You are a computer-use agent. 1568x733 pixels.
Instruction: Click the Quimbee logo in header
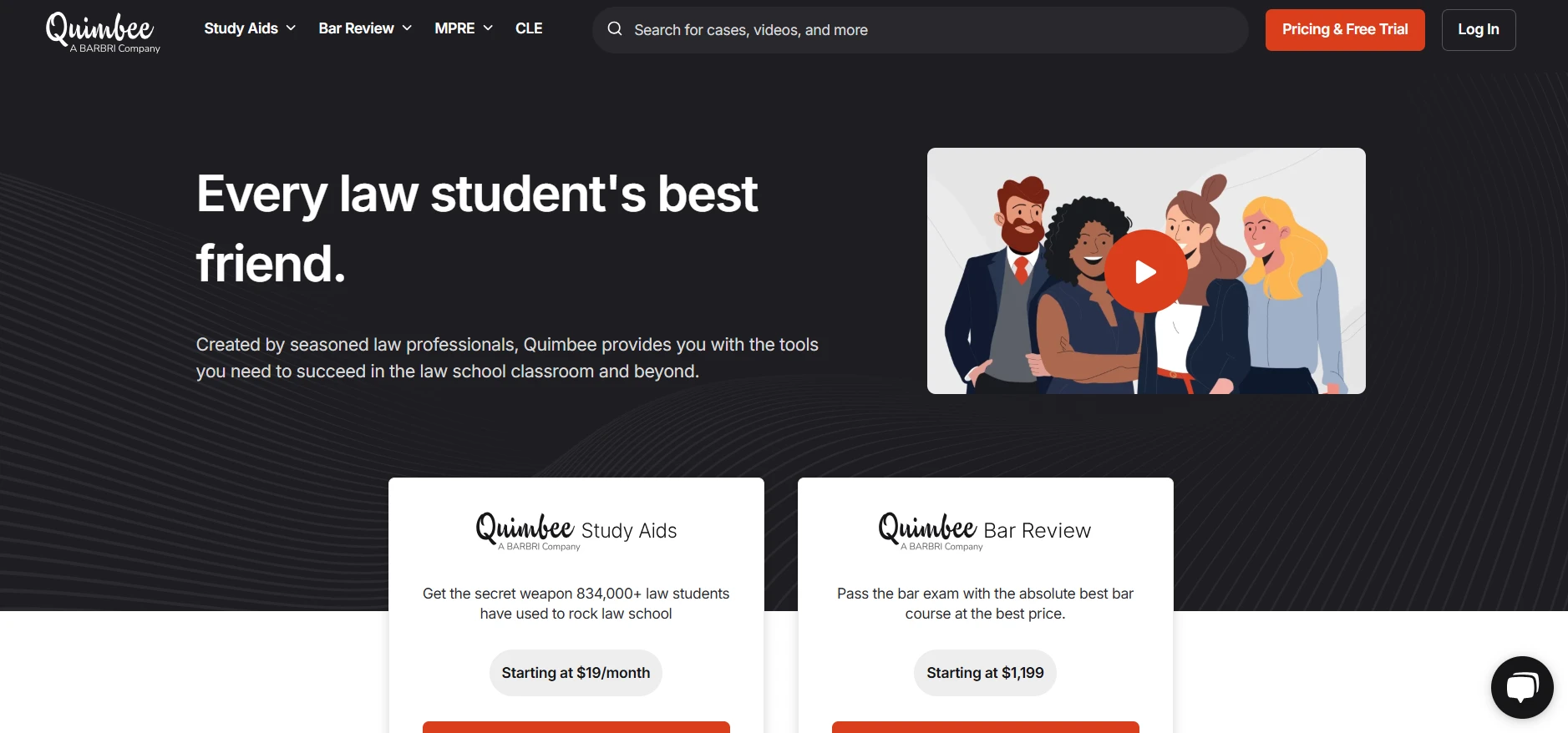point(103,32)
